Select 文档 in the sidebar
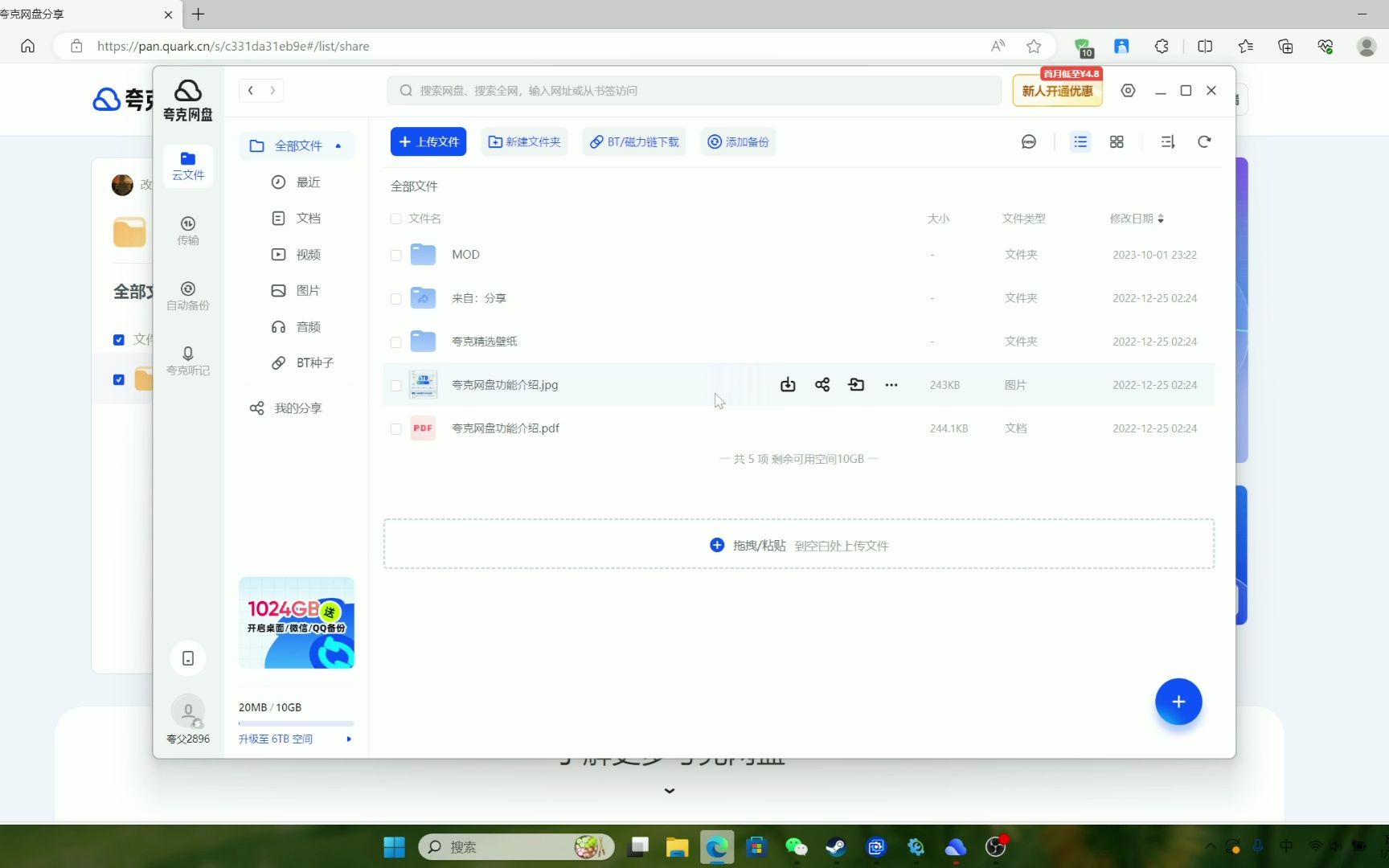1389x868 pixels. [296, 218]
